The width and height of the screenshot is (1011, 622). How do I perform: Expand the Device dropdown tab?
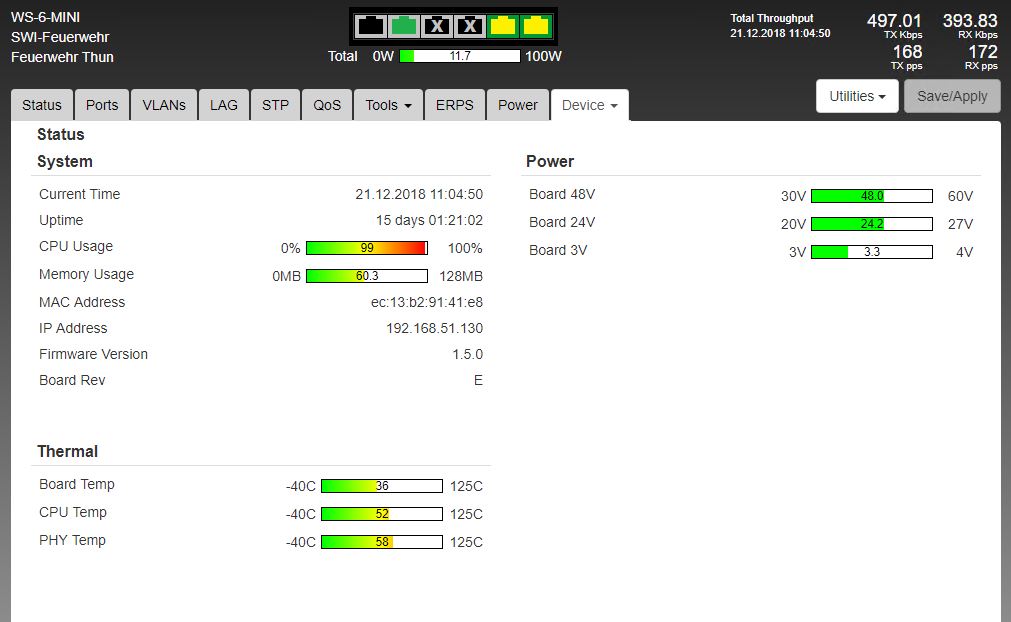(x=589, y=105)
